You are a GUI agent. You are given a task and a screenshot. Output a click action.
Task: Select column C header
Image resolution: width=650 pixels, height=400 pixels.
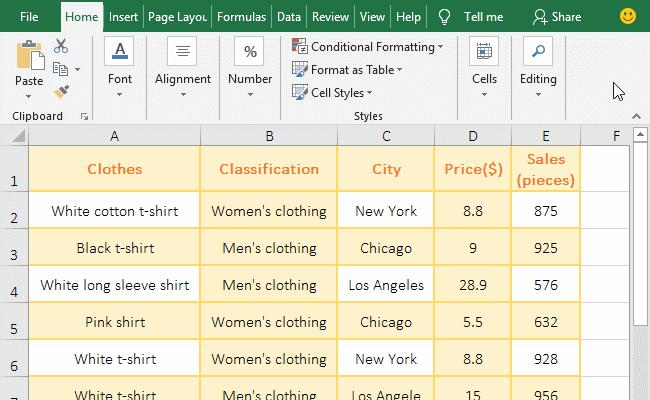point(386,136)
